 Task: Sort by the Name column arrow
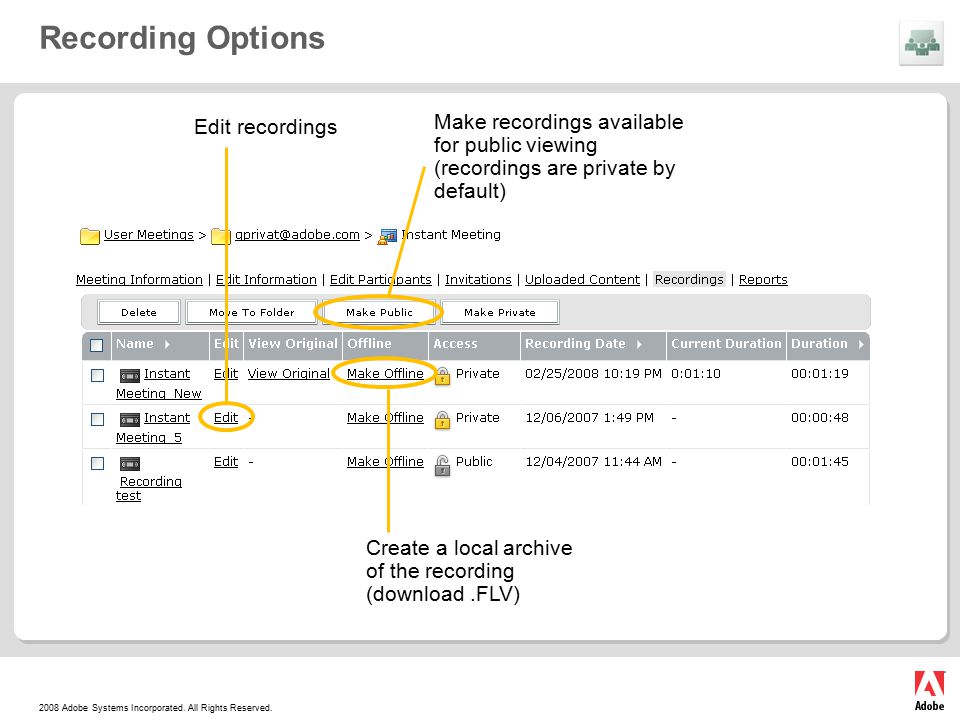(167, 344)
